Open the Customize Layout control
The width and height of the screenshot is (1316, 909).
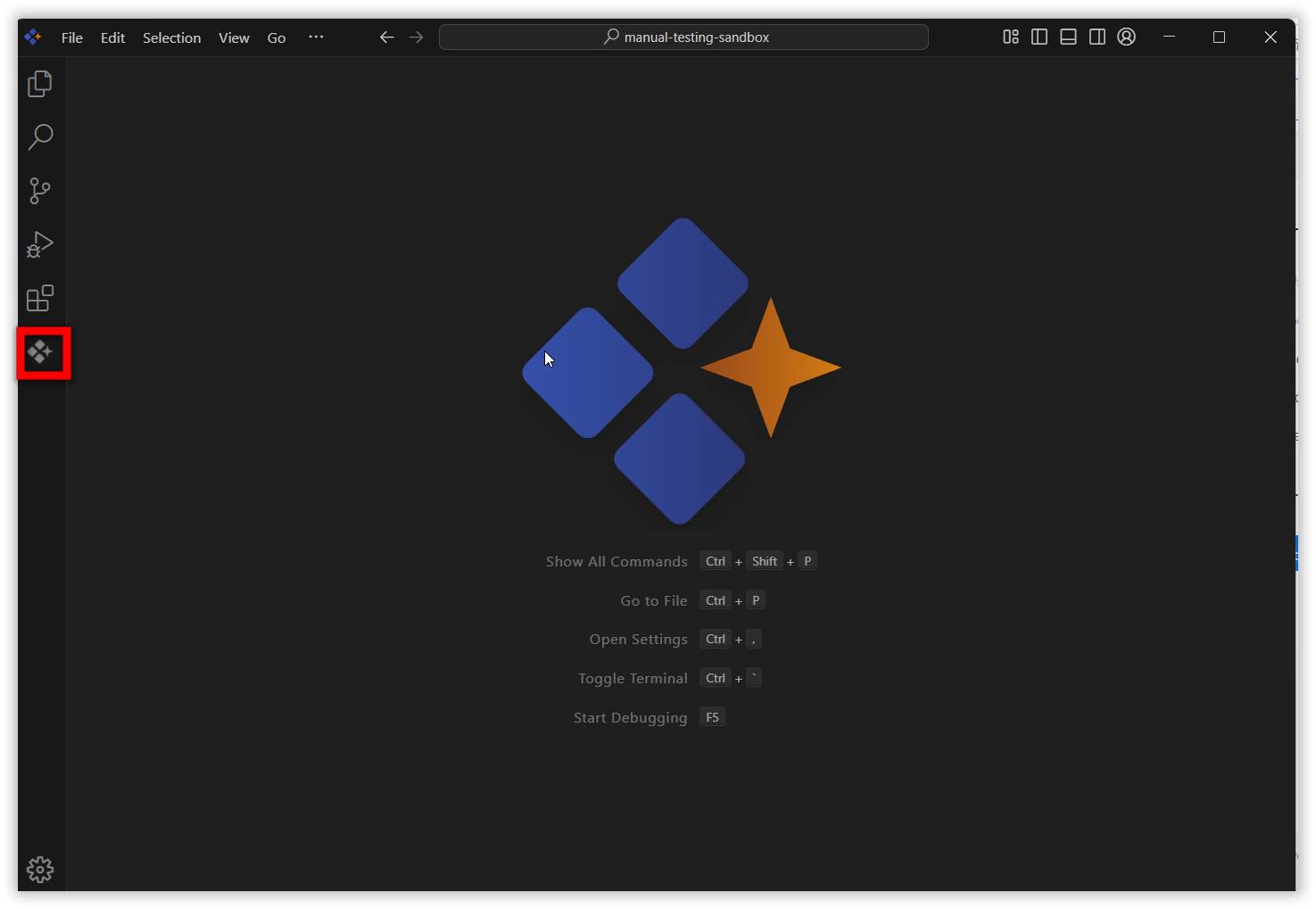(1011, 37)
